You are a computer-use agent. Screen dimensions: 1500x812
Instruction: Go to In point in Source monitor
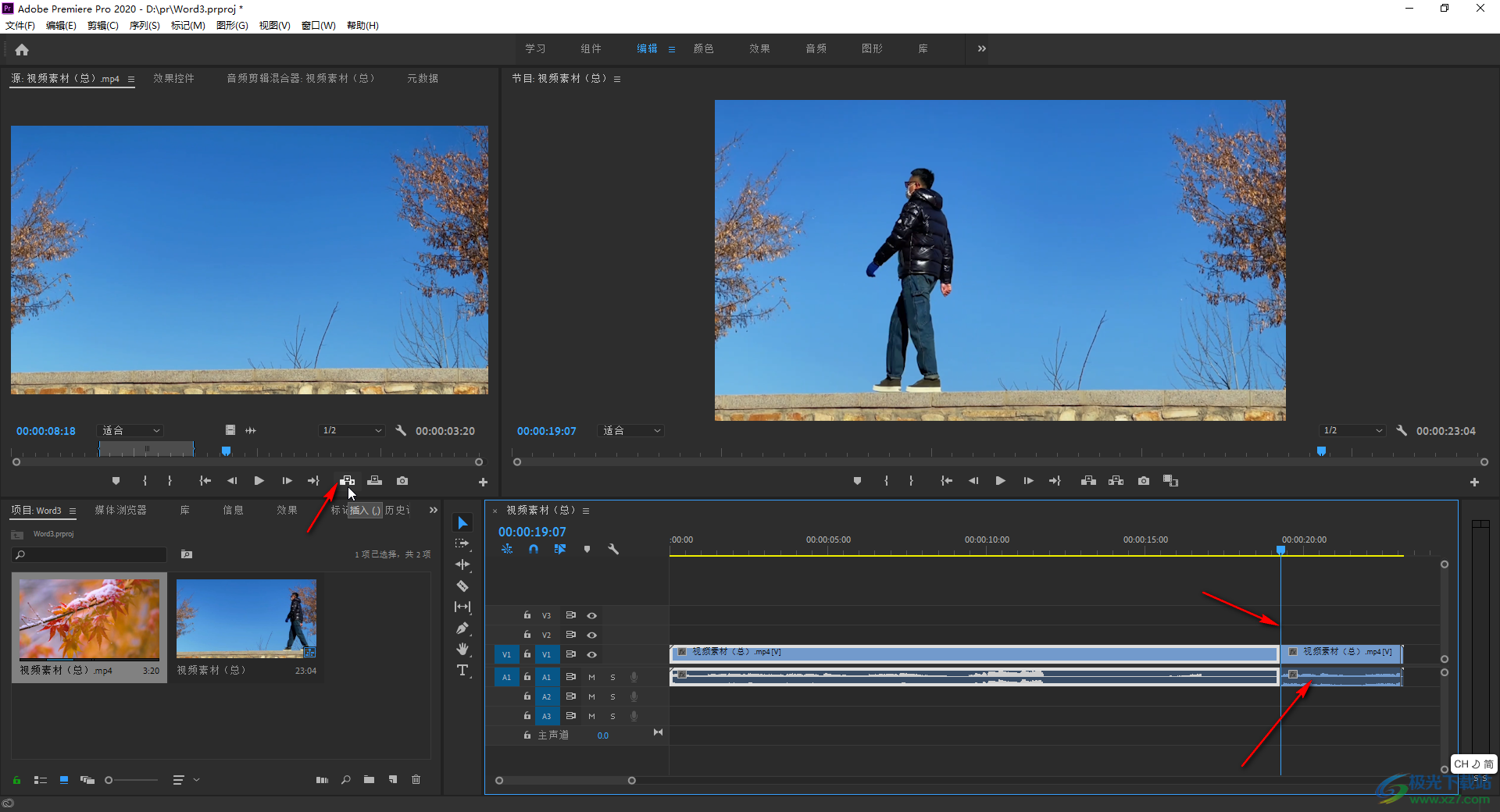click(205, 481)
